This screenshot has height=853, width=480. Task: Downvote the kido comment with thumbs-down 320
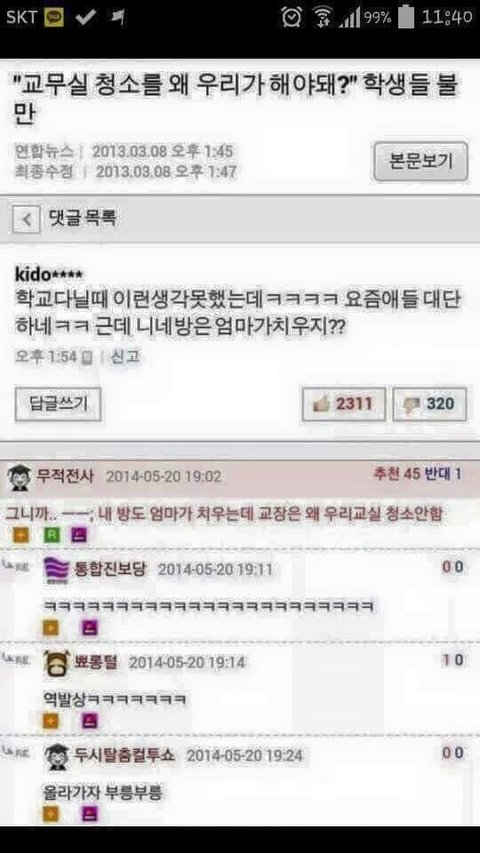pyautogui.click(x=430, y=404)
